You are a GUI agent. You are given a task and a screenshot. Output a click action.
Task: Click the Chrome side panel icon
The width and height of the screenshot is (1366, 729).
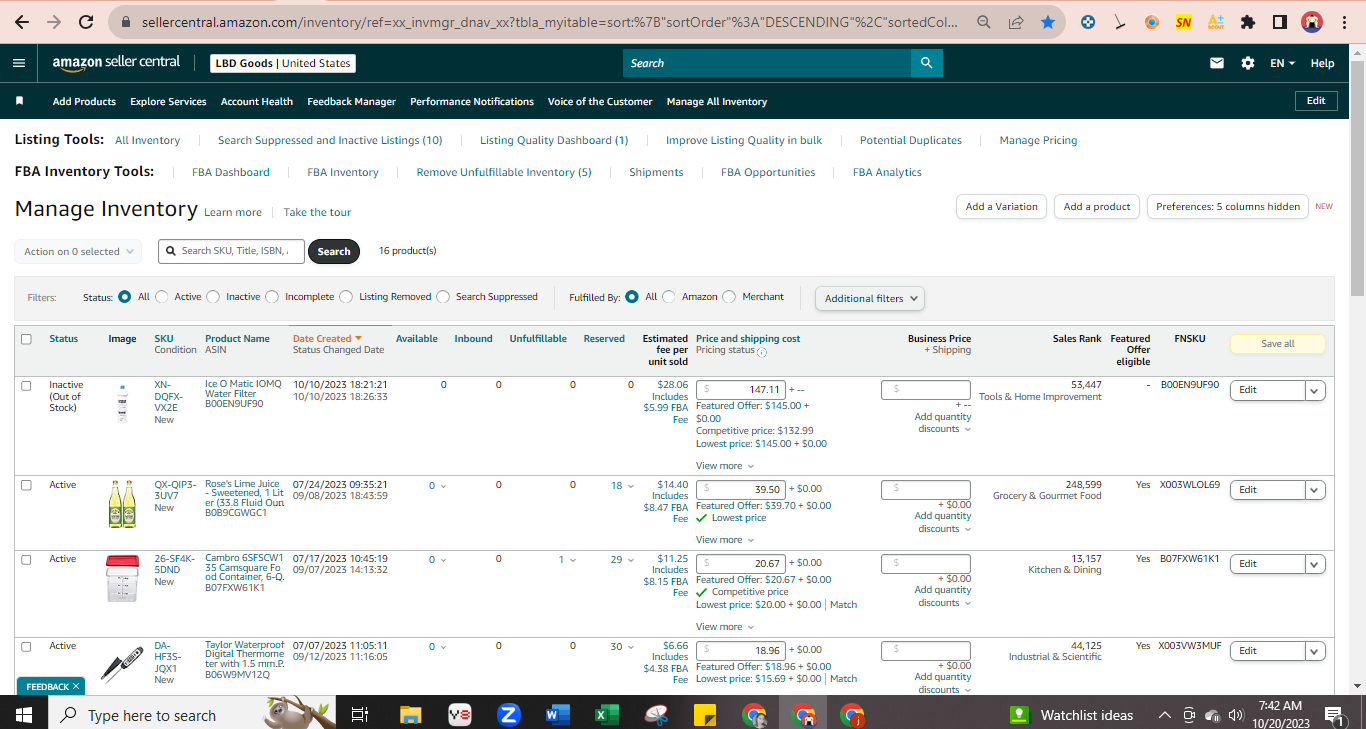point(1280,21)
